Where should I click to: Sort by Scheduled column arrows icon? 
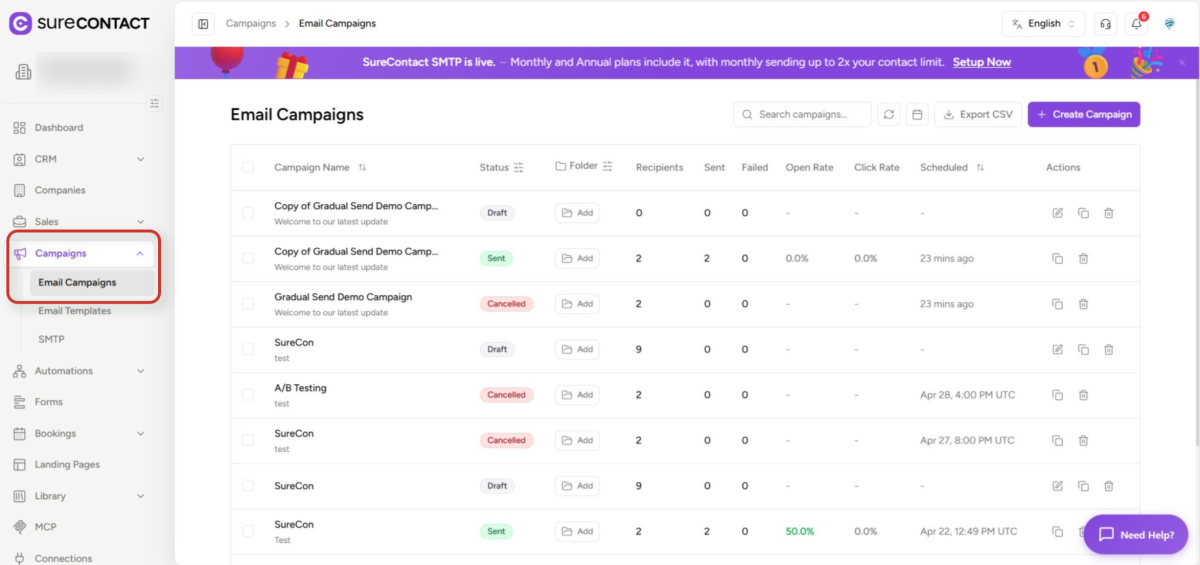tap(980, 168)
